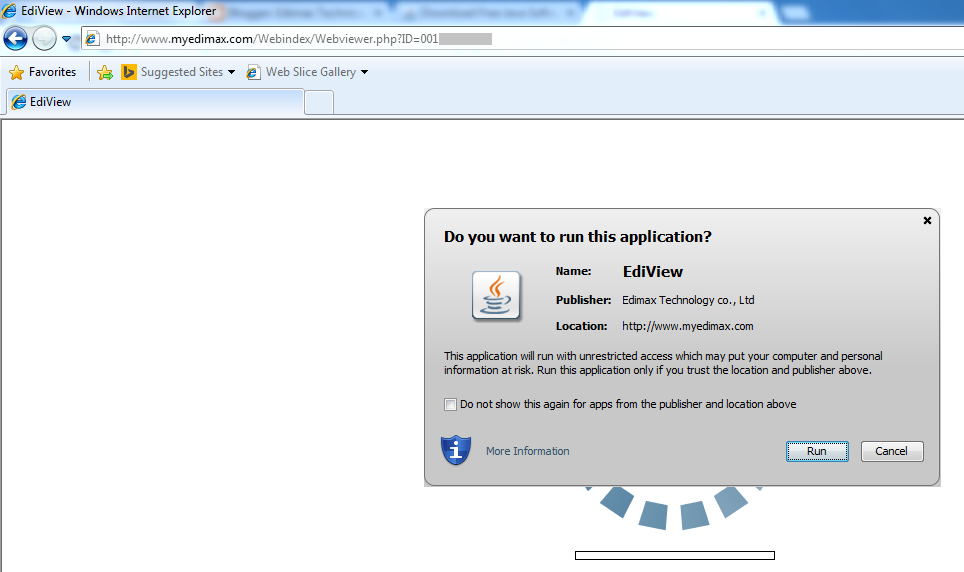This screenshot has height=572, width=964.
Task: Open More Information link
Action: [x=527, y=451]
